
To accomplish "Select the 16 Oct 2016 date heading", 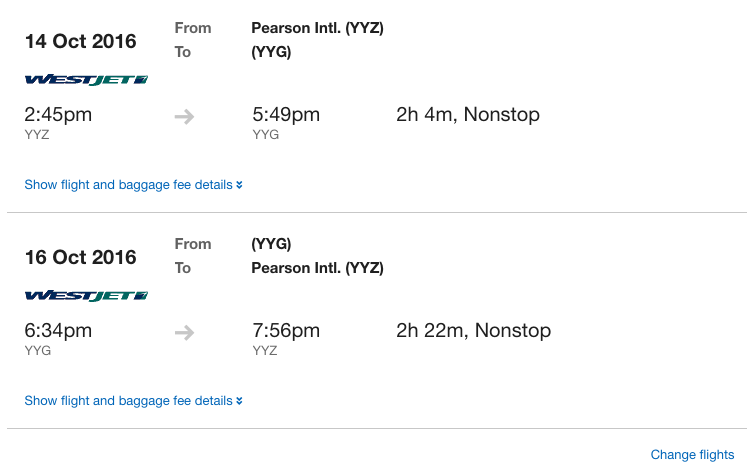I will click(x=81, y=258).
